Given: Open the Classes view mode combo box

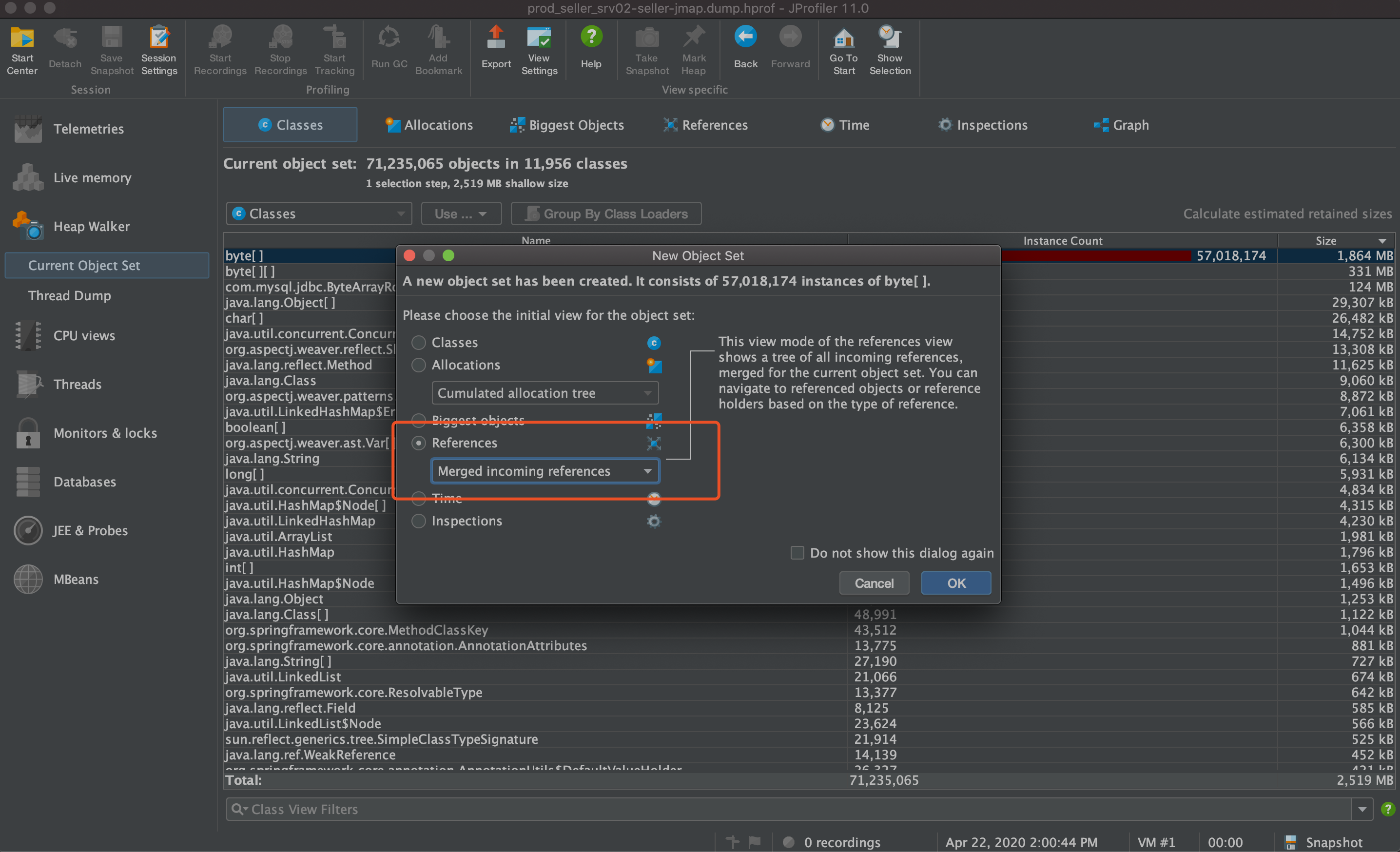Looking at the screenshot, I should [x=319, y=213].
